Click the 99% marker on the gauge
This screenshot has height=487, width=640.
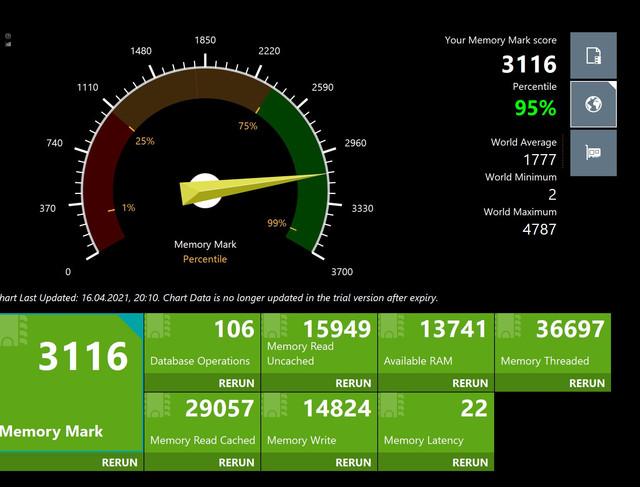pos(277,223)
